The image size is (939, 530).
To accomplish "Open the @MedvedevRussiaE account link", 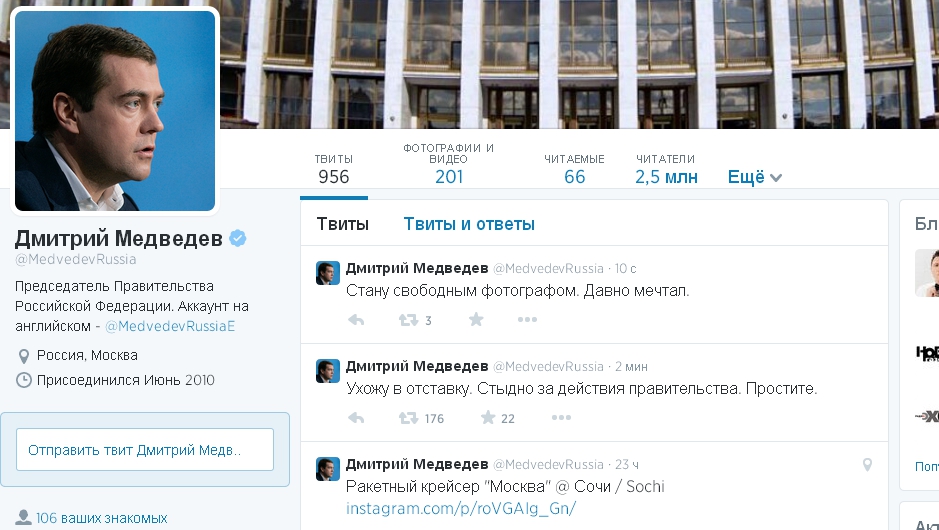I will 169,326.
